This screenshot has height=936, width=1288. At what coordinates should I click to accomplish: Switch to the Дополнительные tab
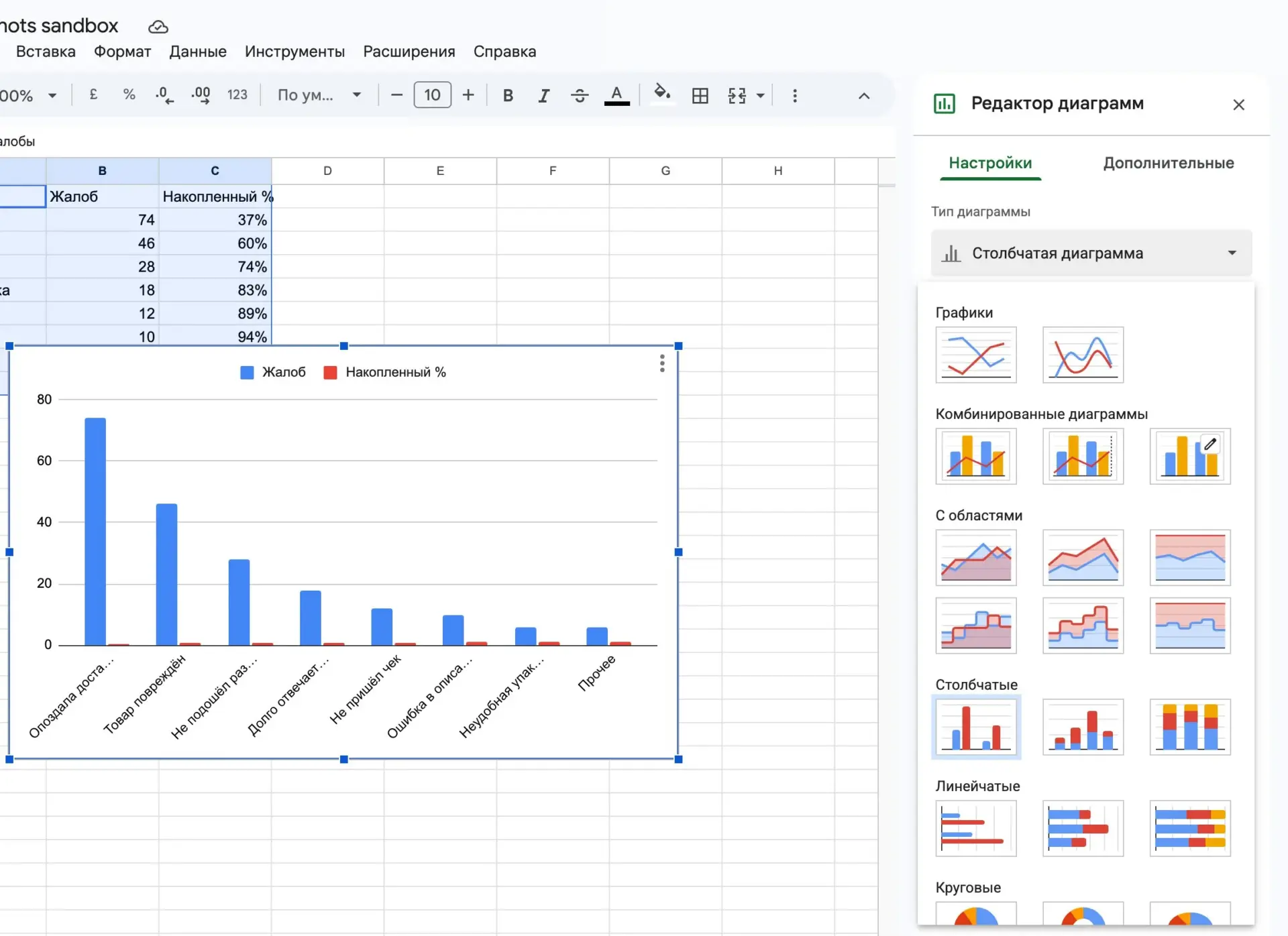tap(1168, 163)
